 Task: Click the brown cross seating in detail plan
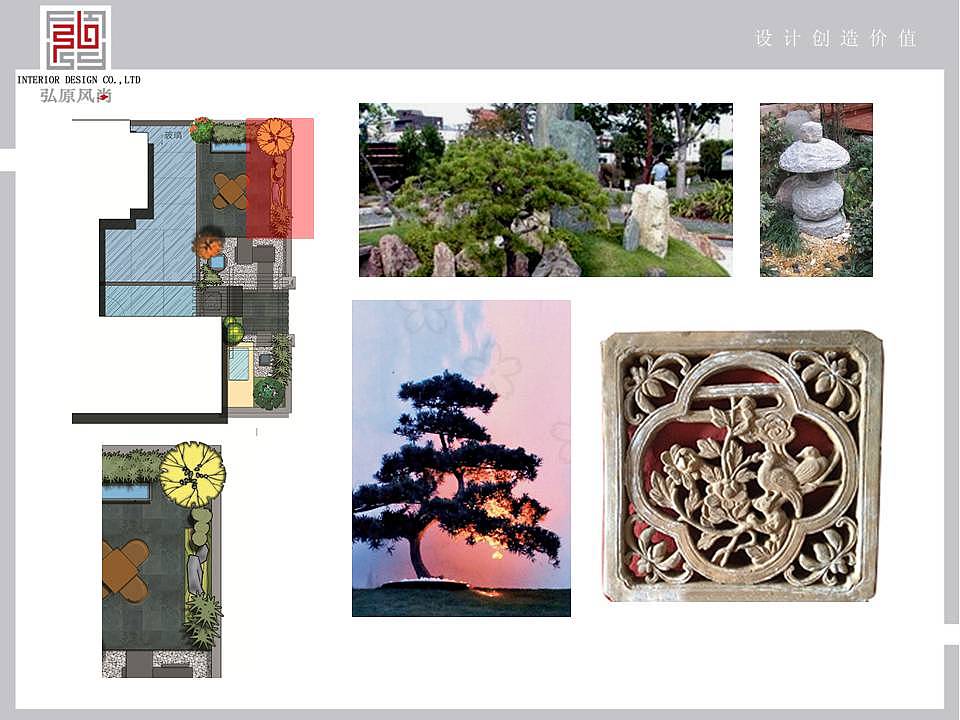coord(126,571)
